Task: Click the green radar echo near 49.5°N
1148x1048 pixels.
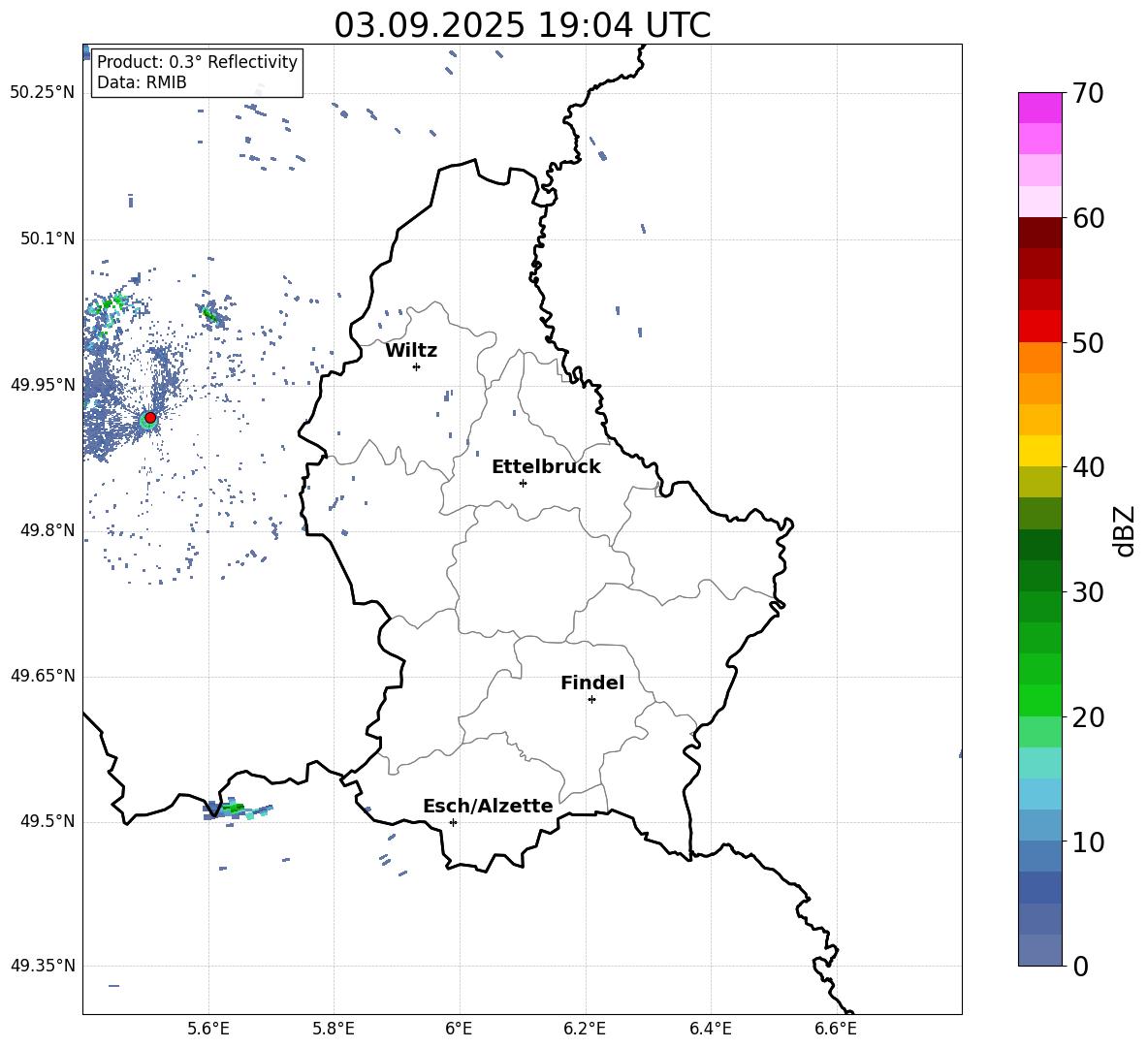Action: 235,808
